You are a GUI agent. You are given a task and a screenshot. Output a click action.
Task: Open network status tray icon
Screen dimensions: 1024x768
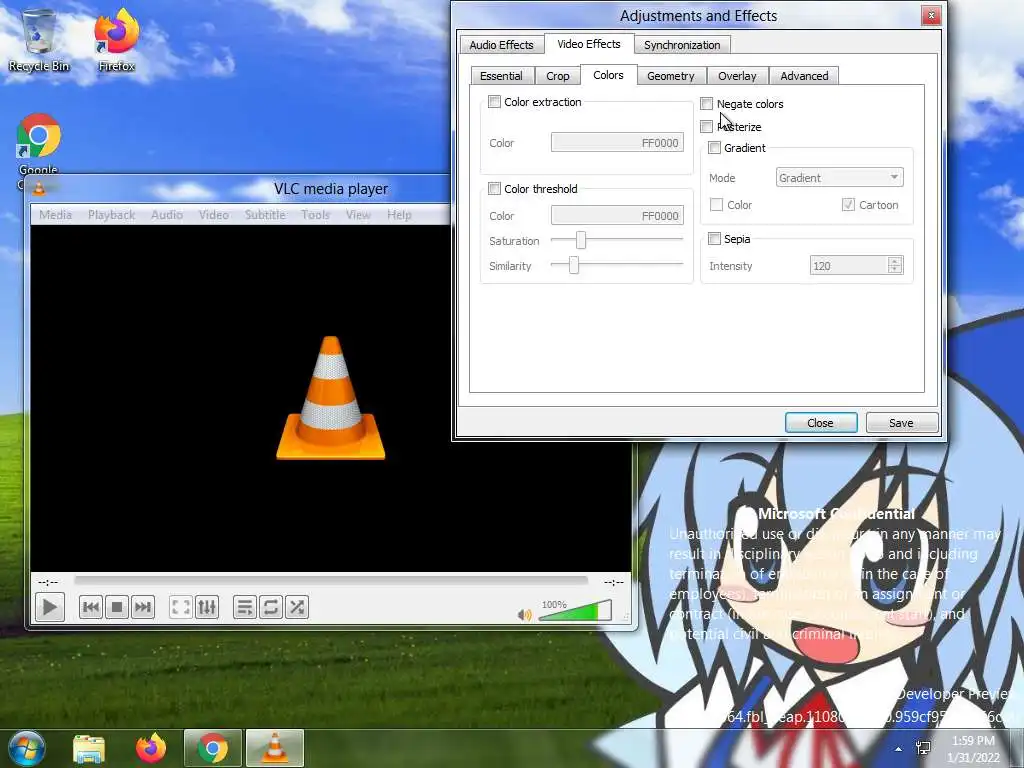tap(923, 748)
